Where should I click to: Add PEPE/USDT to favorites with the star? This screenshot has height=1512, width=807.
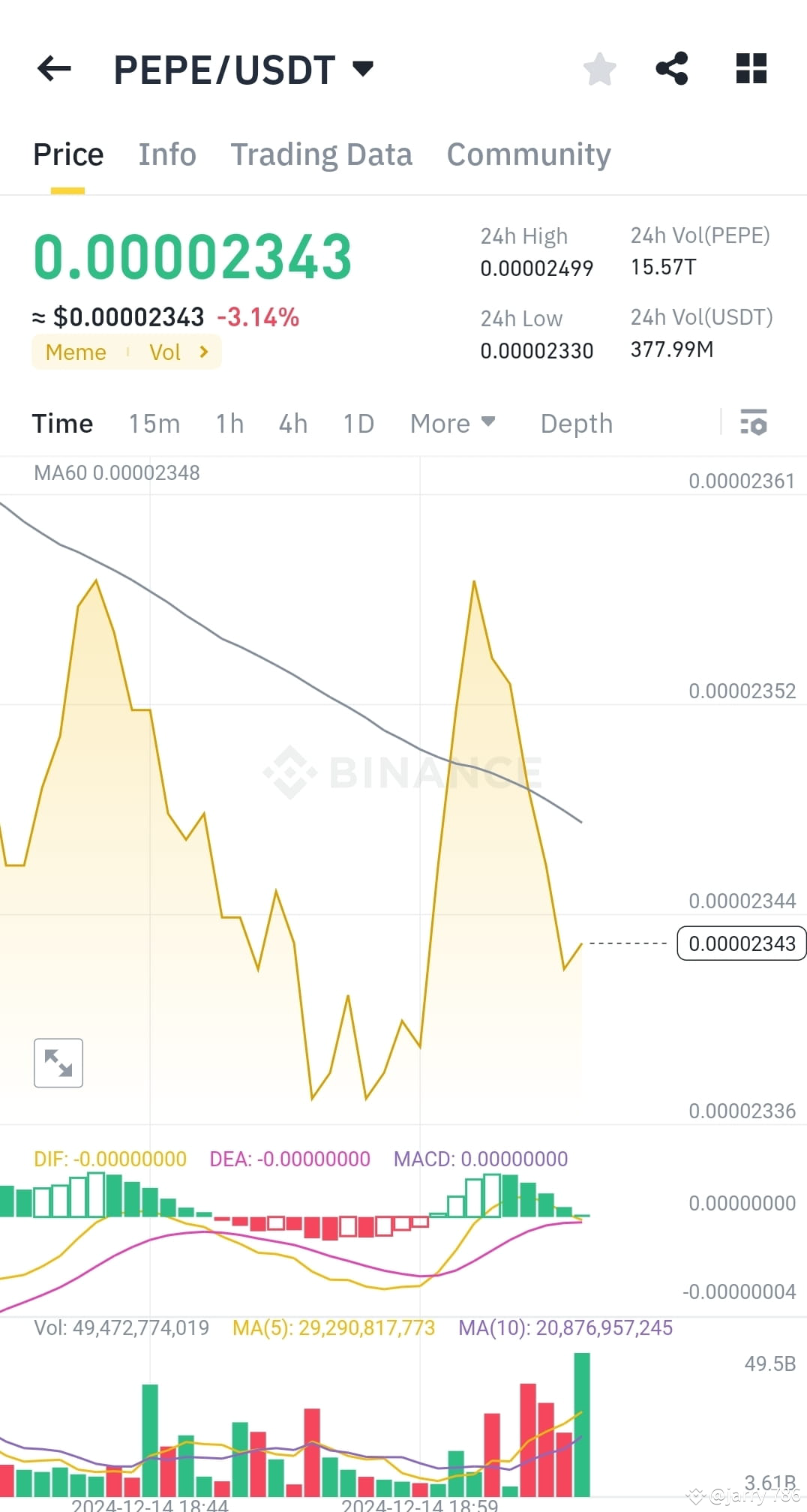coord(599,68)
